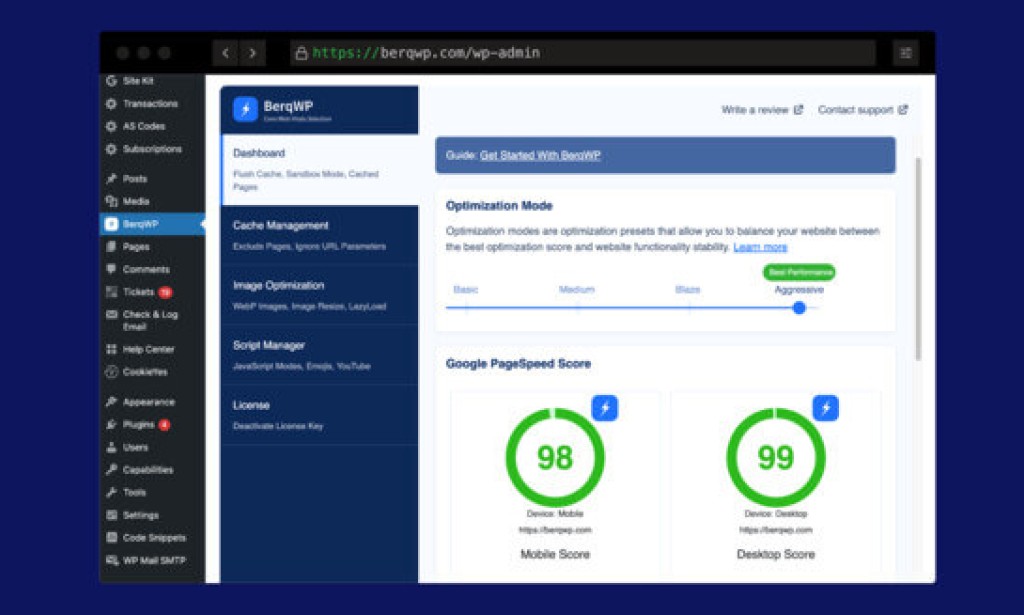Click the Best Performance badge
This screenshot has width=1024, height=615.
[799, 272]
